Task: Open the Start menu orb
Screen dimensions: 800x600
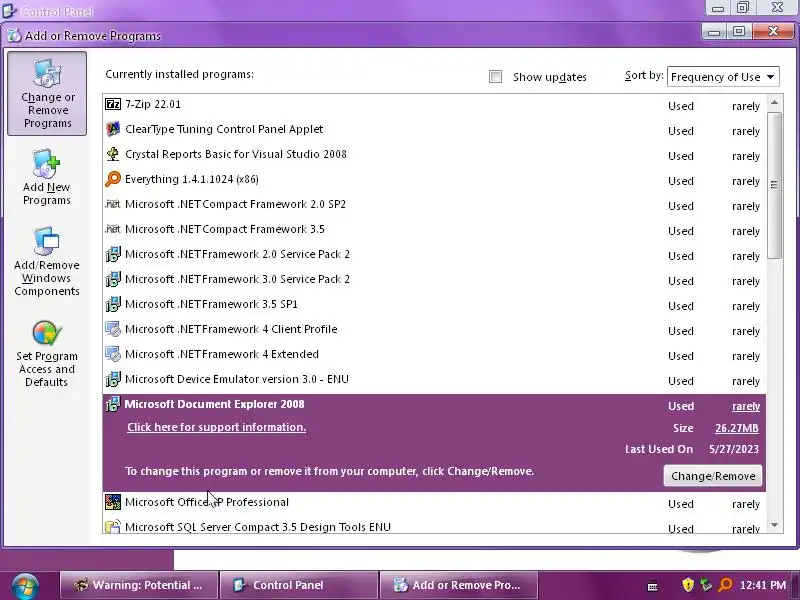Action: [x=26, y=586]
